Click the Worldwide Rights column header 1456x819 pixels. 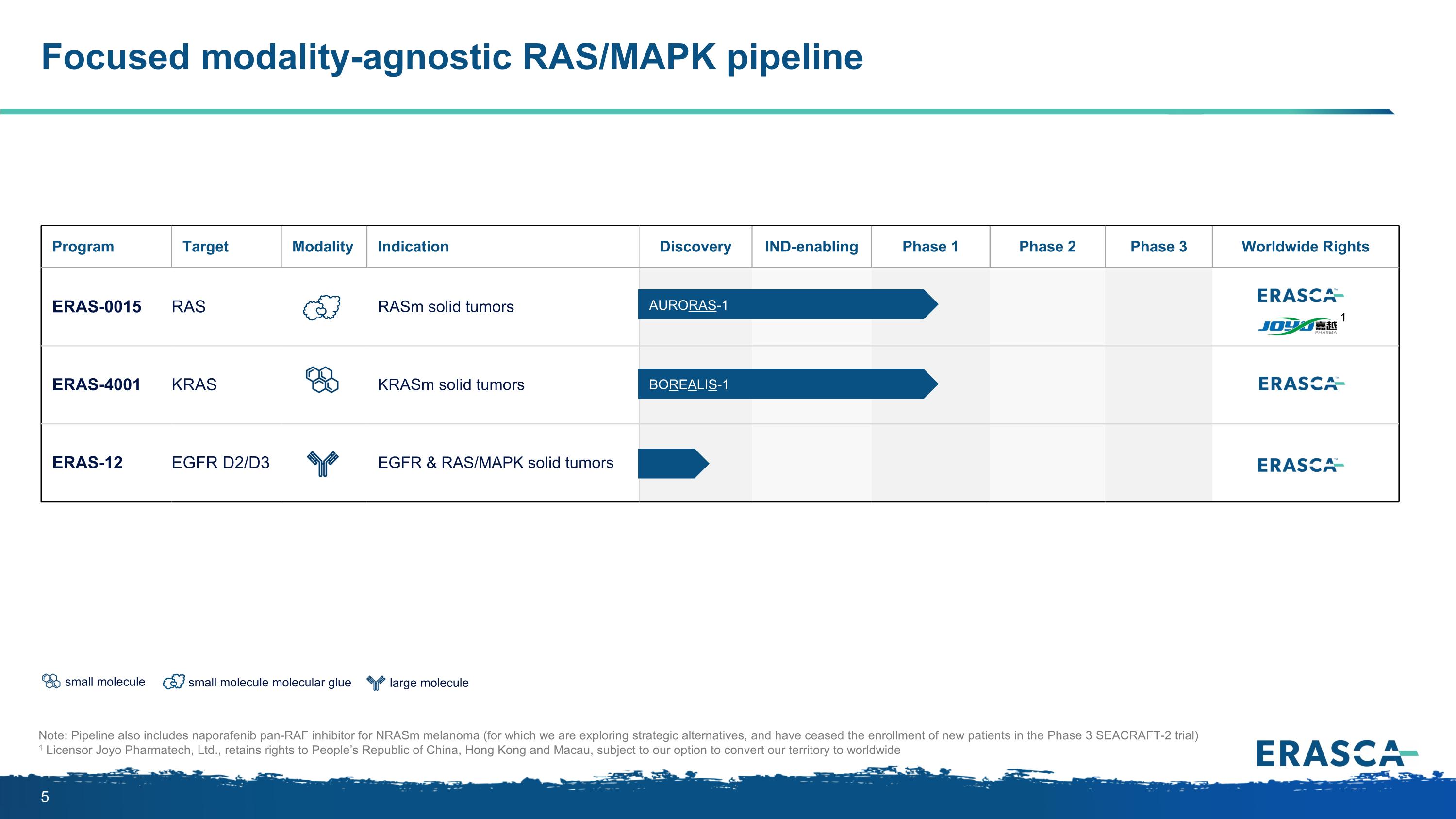click(x=1305, y=247)
